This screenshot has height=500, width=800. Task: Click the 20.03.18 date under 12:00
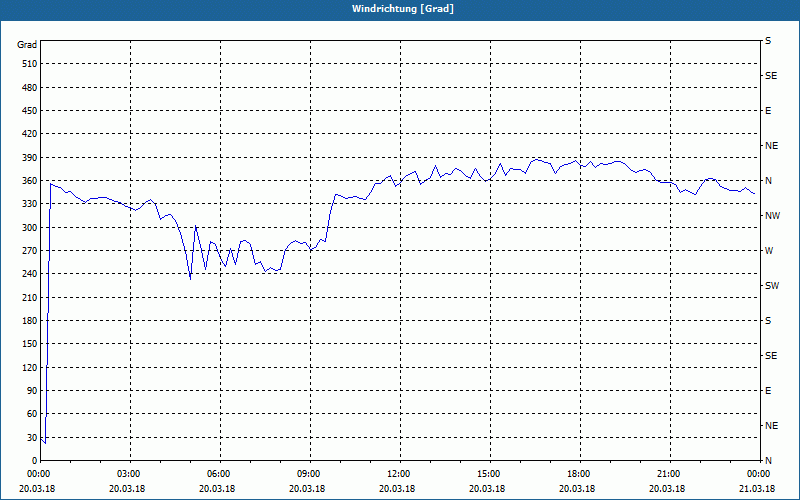[397, 488]
